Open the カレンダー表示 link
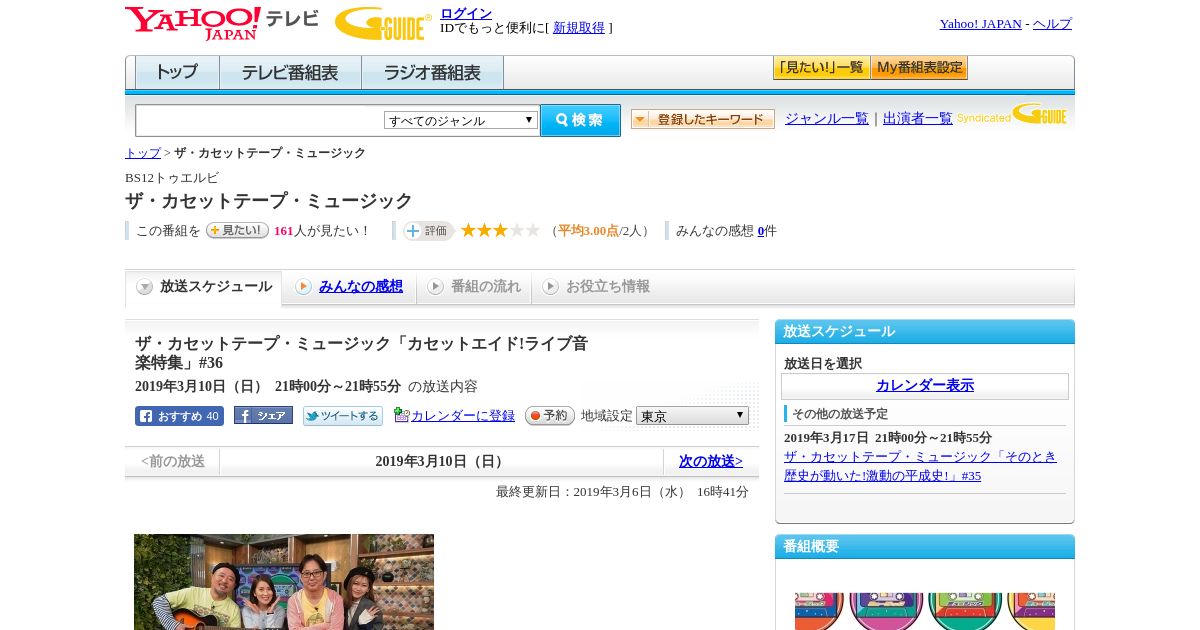Image resolution: width=1200 pixels, height=630 pixels. tap(925, 386)
